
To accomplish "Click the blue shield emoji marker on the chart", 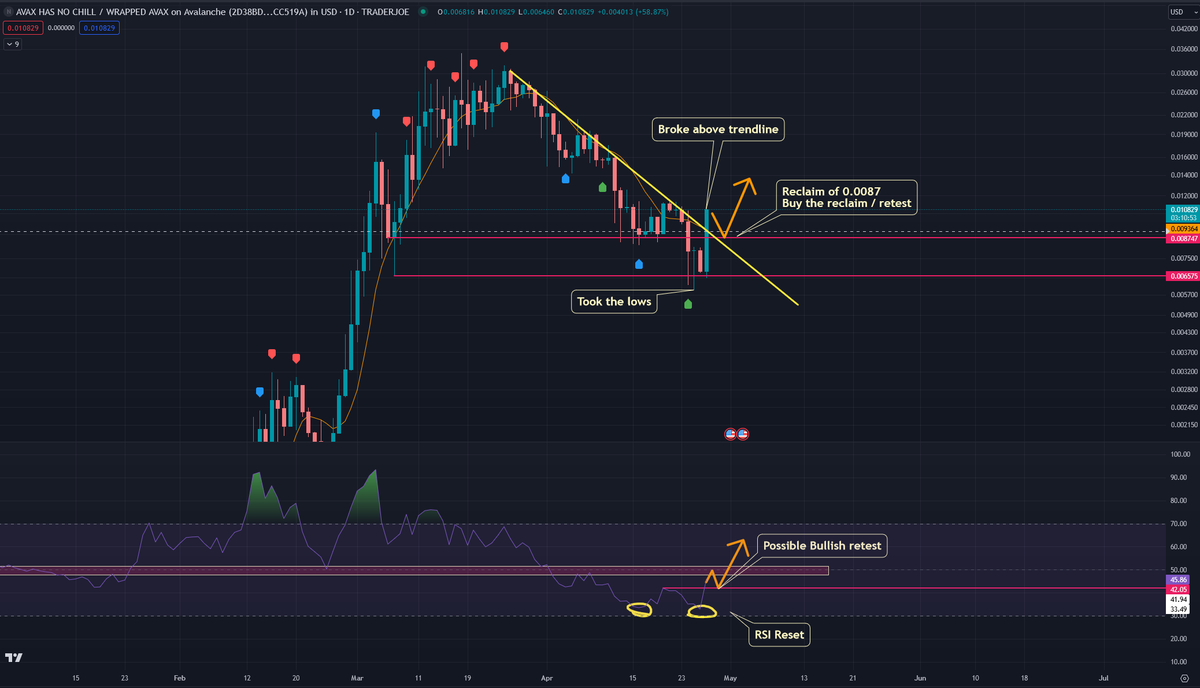I will [x=375, y=114].
